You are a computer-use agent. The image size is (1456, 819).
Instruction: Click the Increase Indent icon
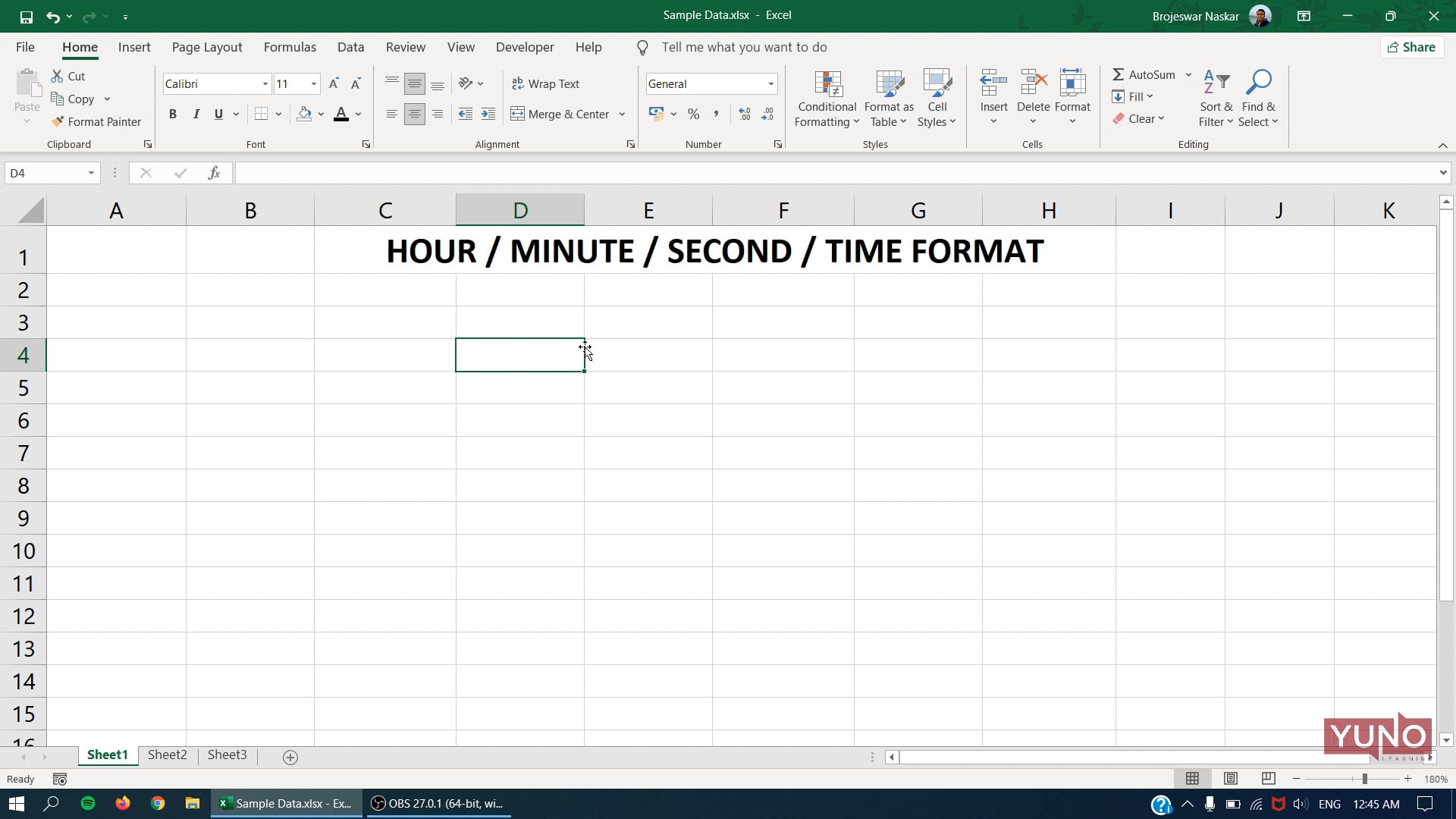pos(488,114)
